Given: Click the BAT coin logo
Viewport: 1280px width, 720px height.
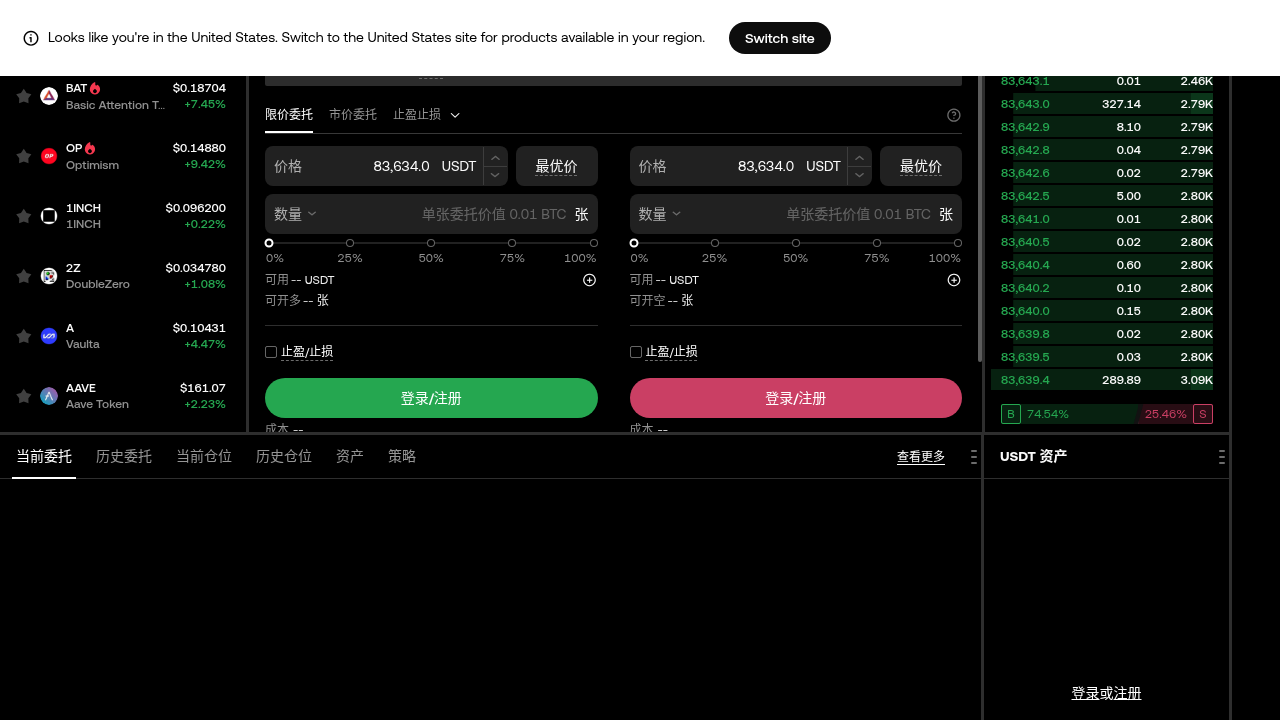Looking at the screenshot, I should tap(49, 96).
